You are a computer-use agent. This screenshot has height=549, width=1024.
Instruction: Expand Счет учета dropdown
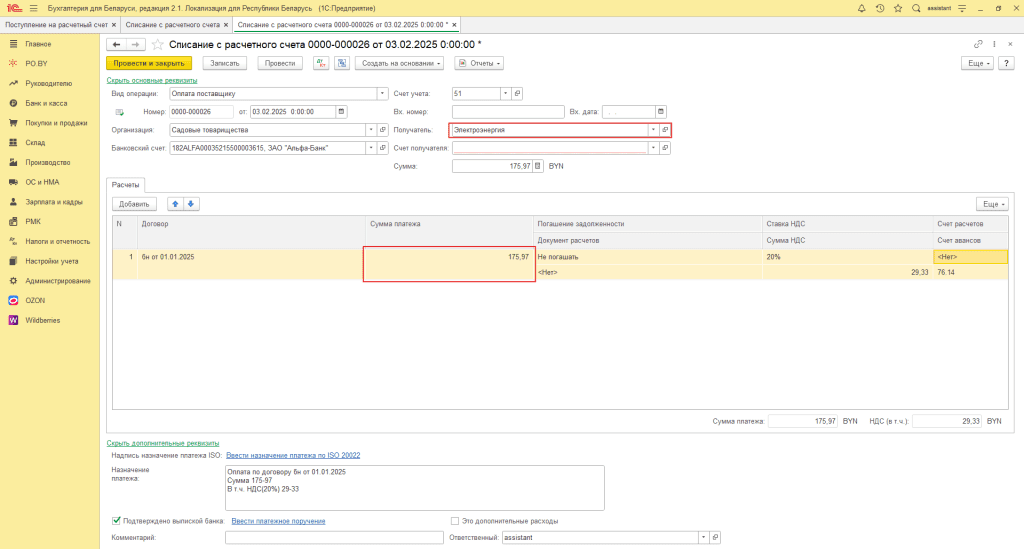505,93
